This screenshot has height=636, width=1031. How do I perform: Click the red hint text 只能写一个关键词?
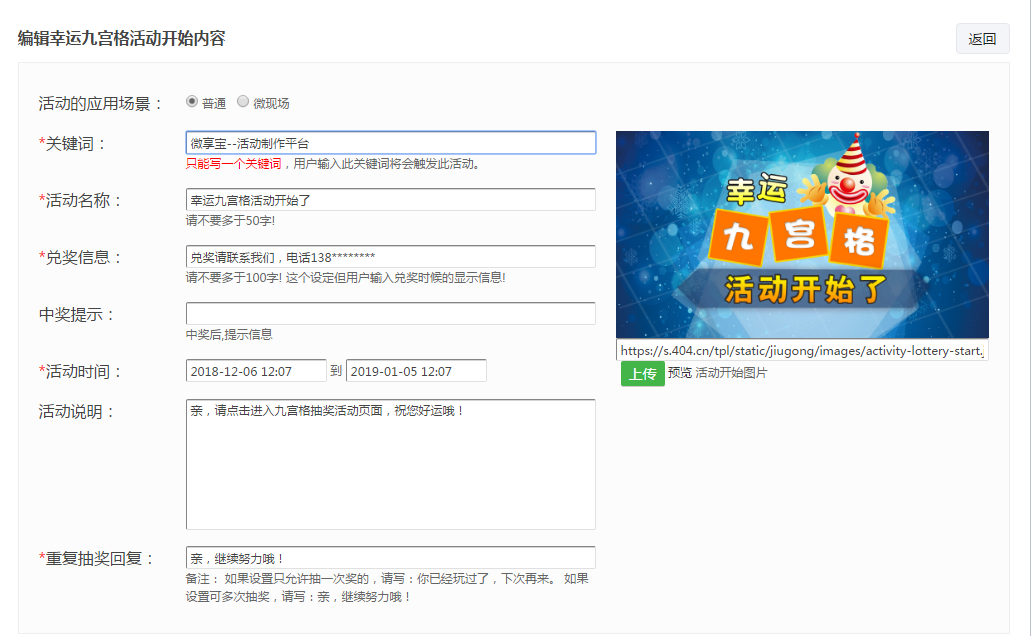[233, 164]
